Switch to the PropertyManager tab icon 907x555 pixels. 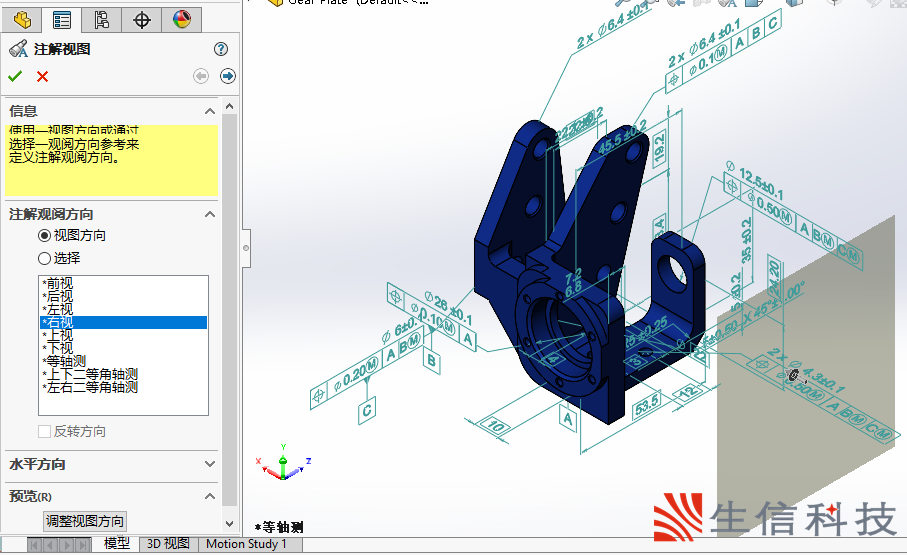coord(62,19)
